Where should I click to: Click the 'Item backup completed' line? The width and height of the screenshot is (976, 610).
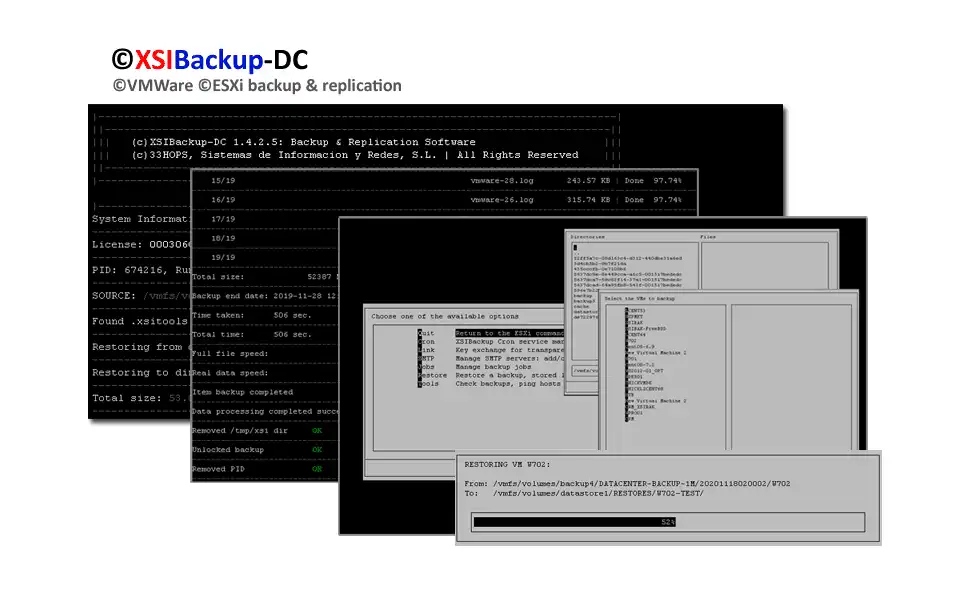click(242, 392)
